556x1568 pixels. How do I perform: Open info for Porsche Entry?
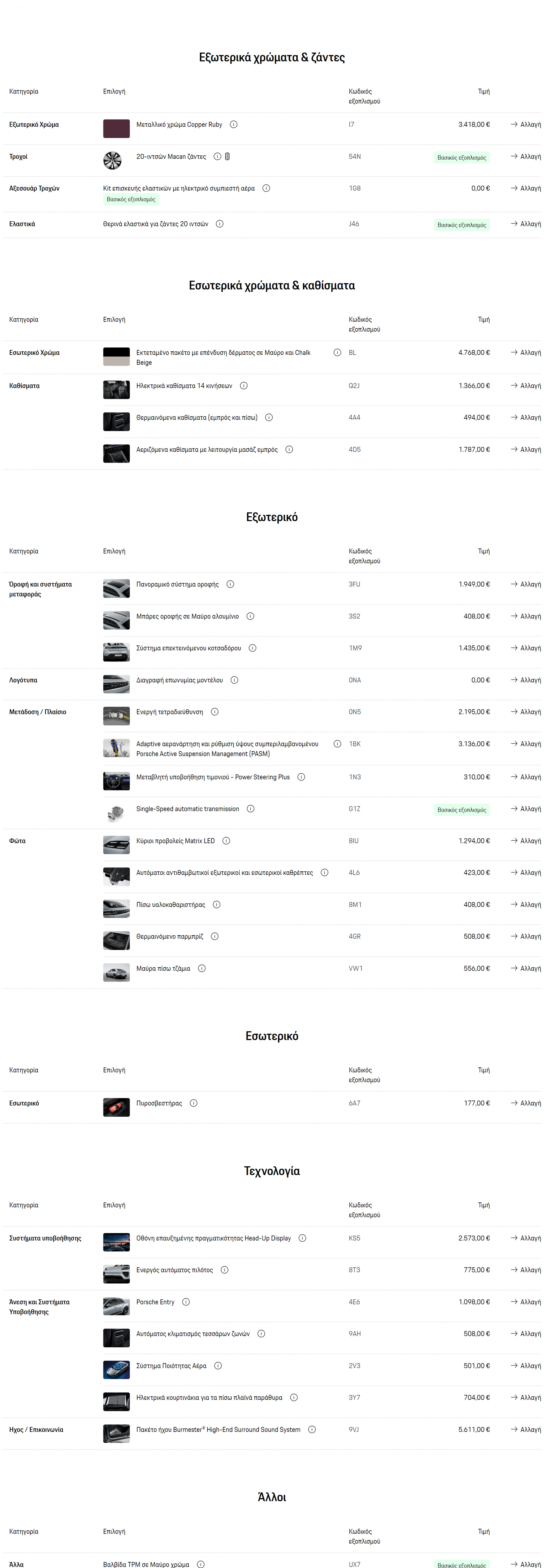186,1302
